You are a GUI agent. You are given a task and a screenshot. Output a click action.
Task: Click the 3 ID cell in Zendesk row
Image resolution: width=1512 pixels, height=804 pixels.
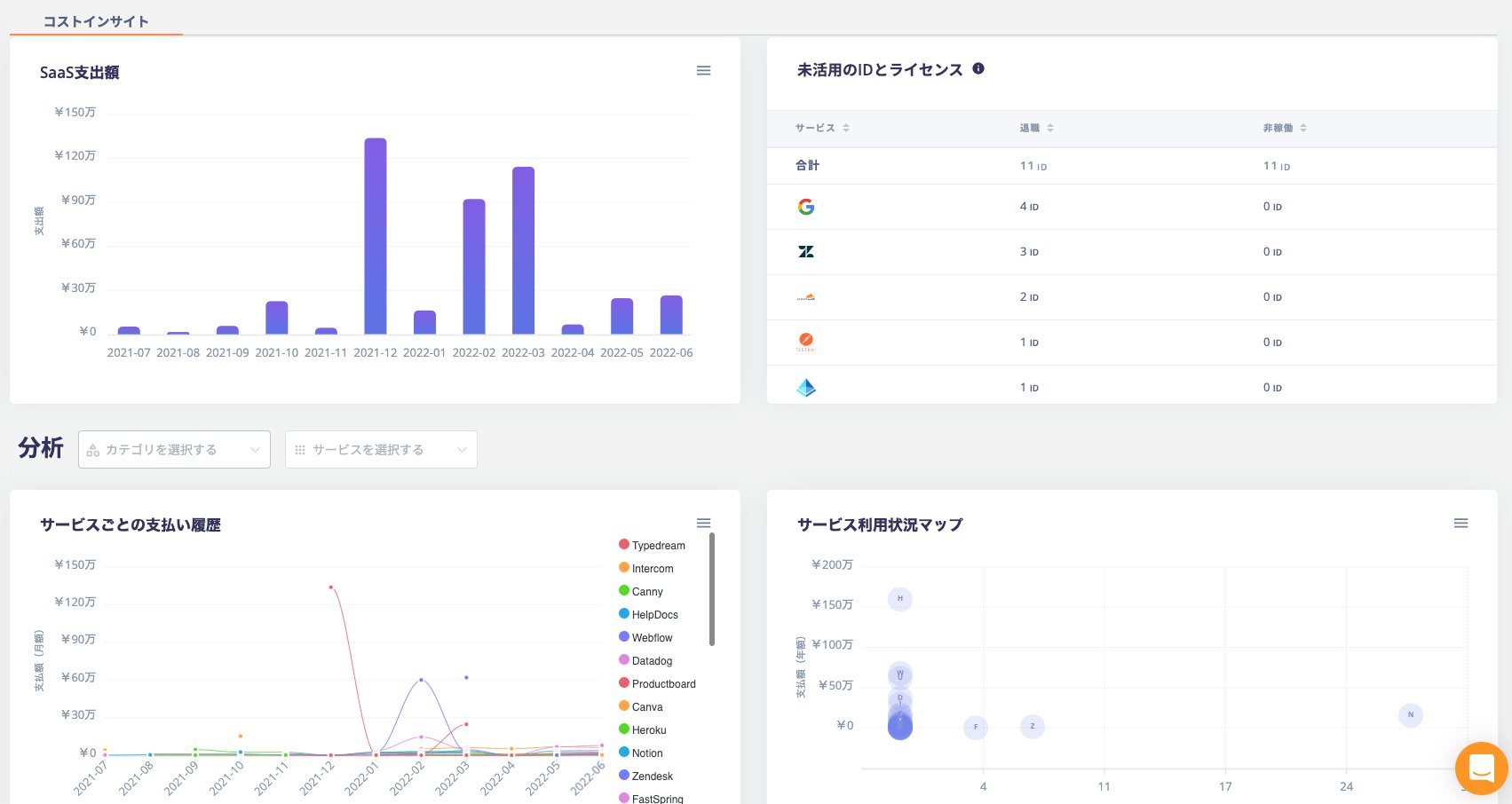(x=1029, y=252)
